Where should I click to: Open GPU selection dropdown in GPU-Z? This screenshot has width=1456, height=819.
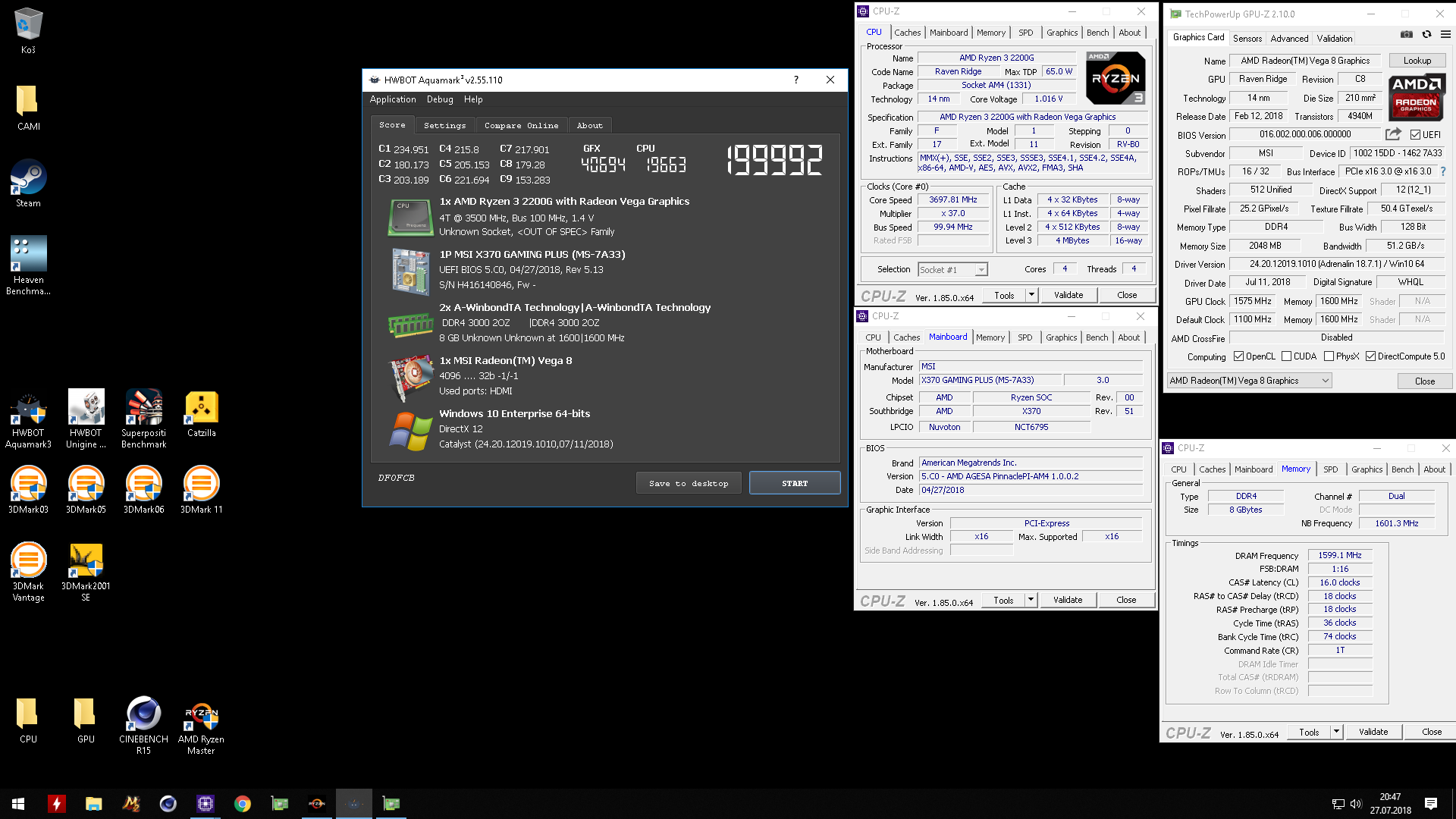(x=1249, y=381)
